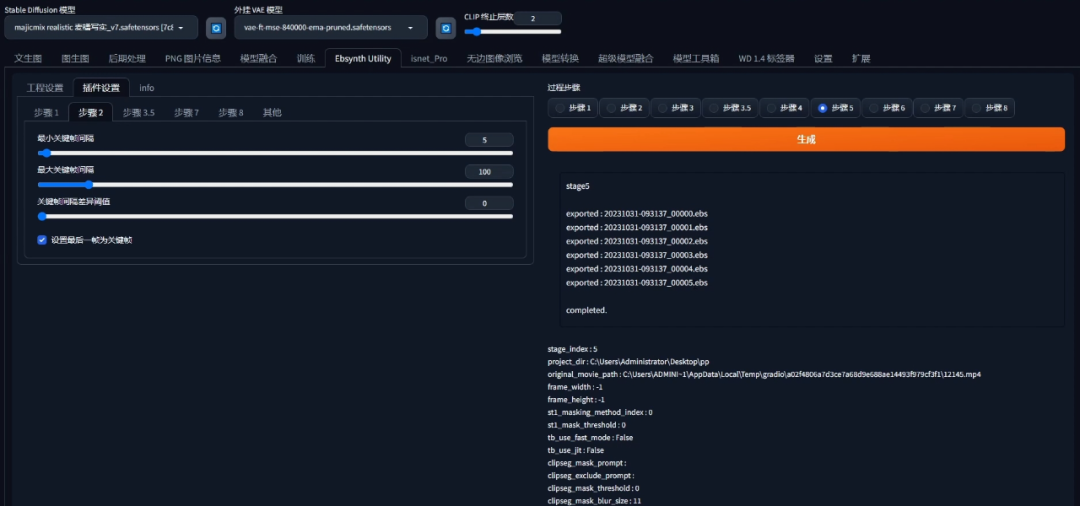This screenshot has width=1080, height=506.
Task: Click the project_dir path line
Action: coord(628,361)
